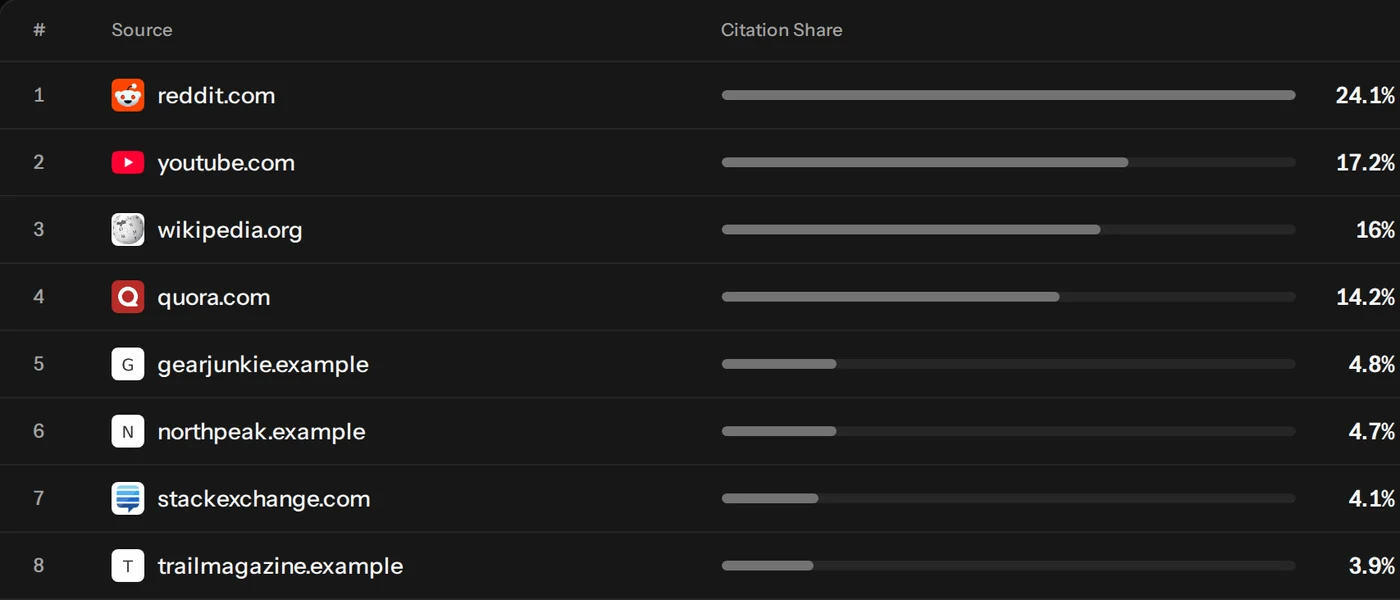Select the Stack Exchange icon
Viewport: 1400px width, 600px height.
[x=128, y=498]
